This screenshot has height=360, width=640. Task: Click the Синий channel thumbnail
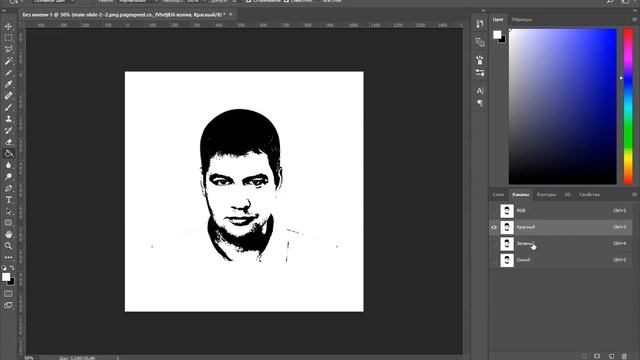click(x=507, y=260)
